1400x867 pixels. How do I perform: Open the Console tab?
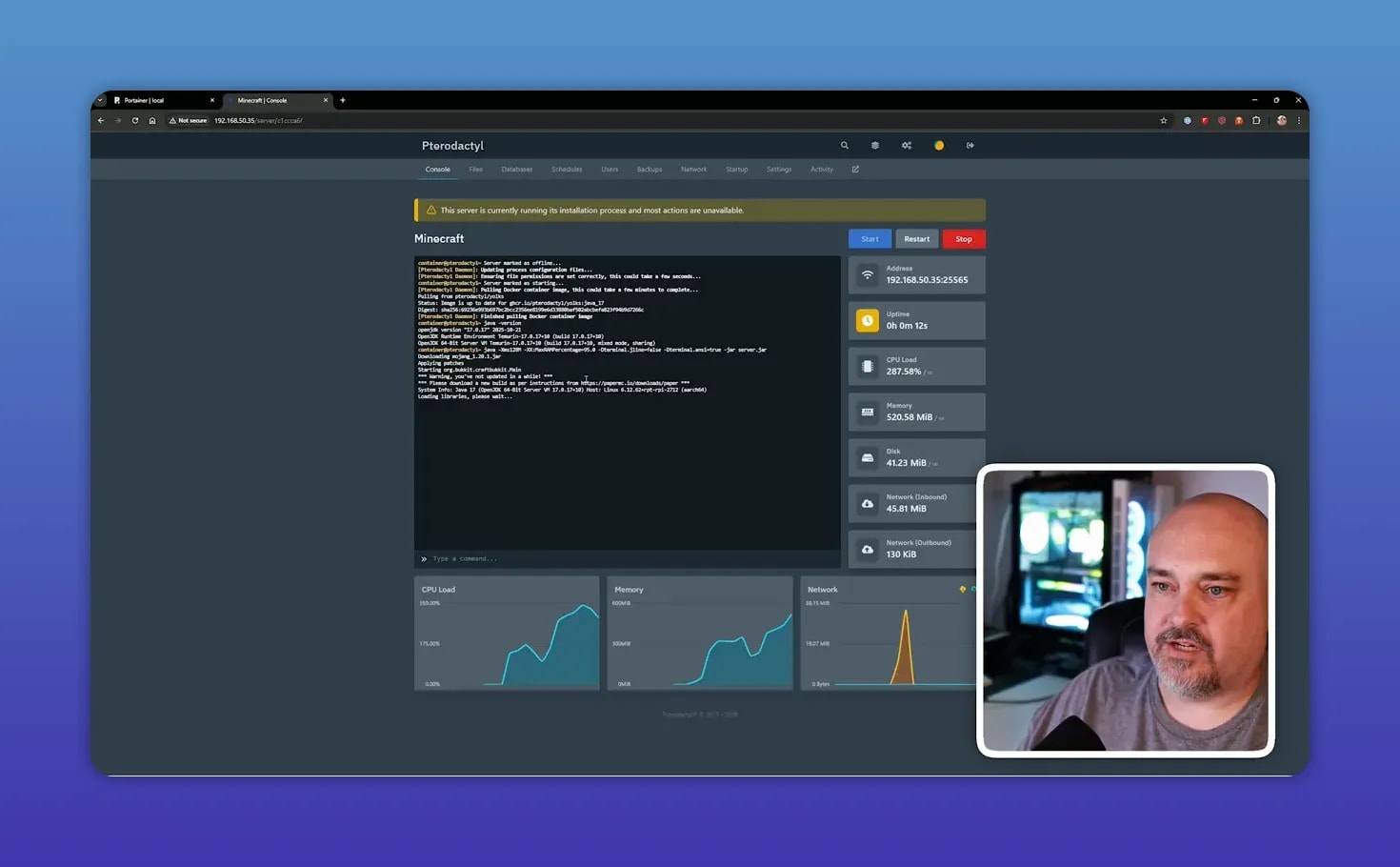coord(438,170)
